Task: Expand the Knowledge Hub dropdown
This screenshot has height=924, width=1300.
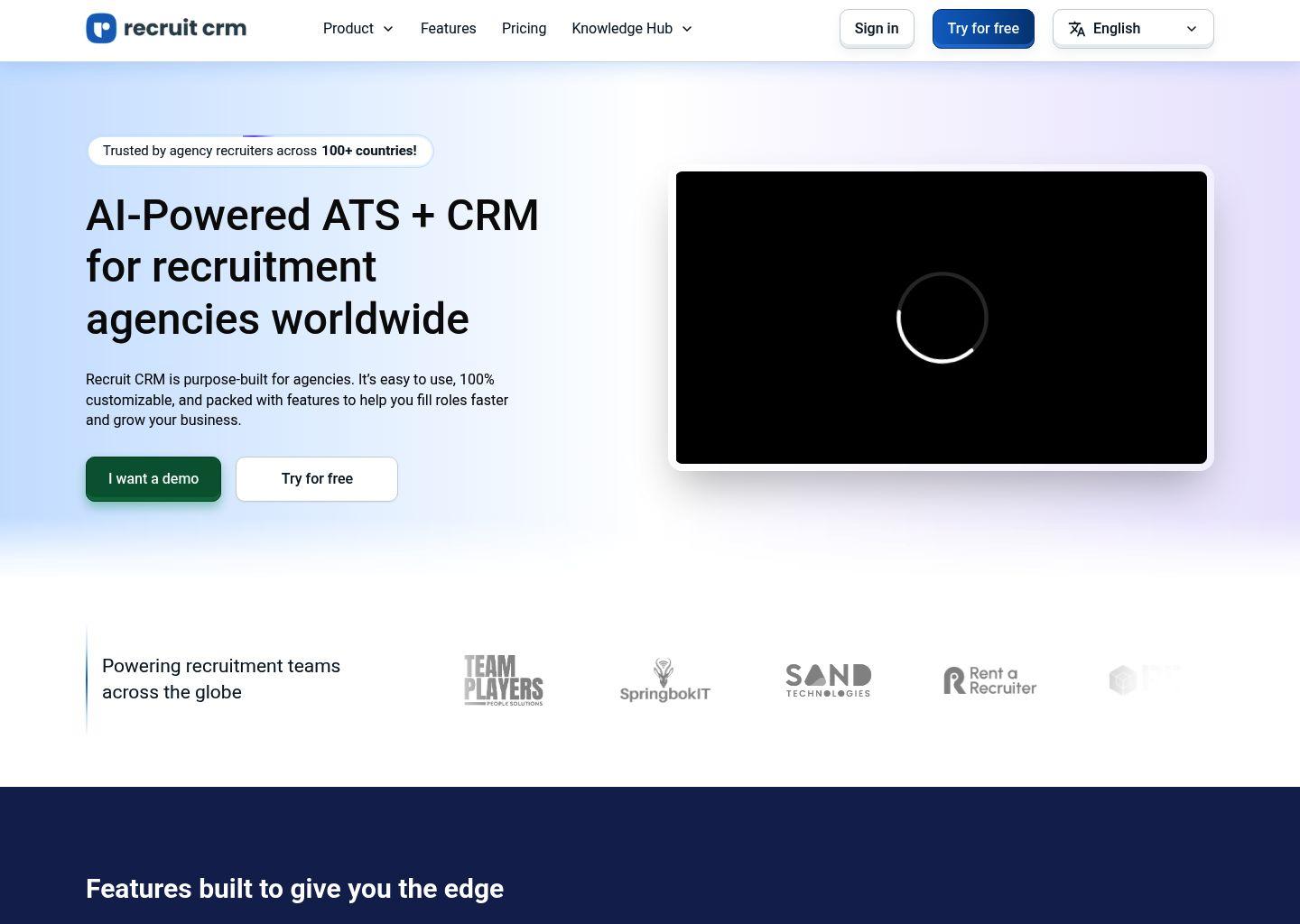Action: coord(631,28)
